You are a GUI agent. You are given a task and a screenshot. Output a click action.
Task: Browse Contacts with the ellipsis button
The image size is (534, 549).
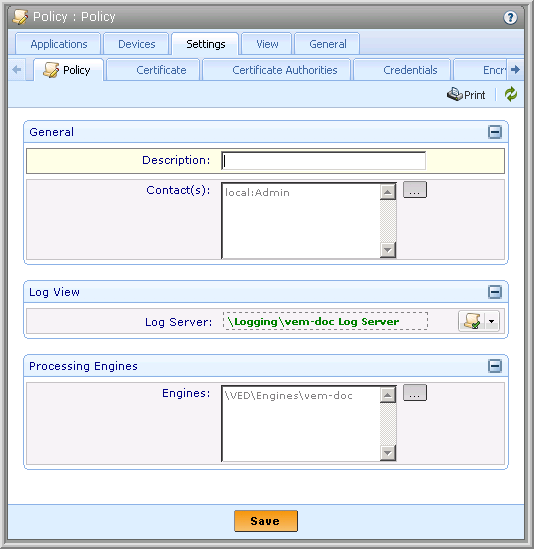(x=415, y=190)
